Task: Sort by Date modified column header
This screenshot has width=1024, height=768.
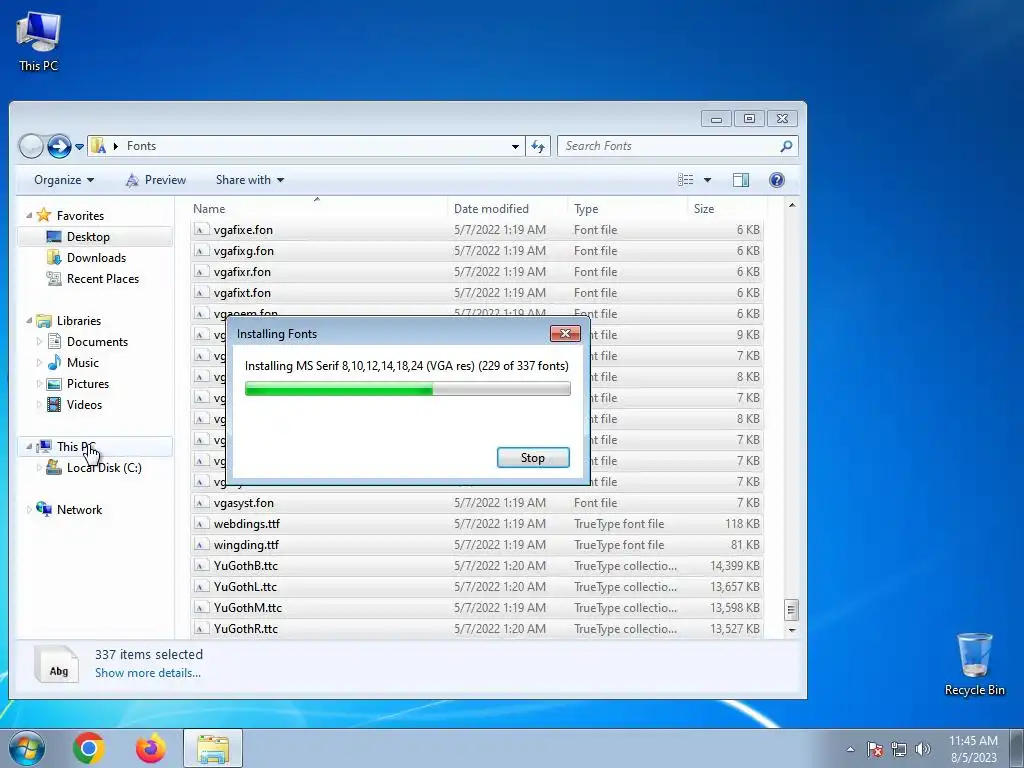Action: (507, 209)
